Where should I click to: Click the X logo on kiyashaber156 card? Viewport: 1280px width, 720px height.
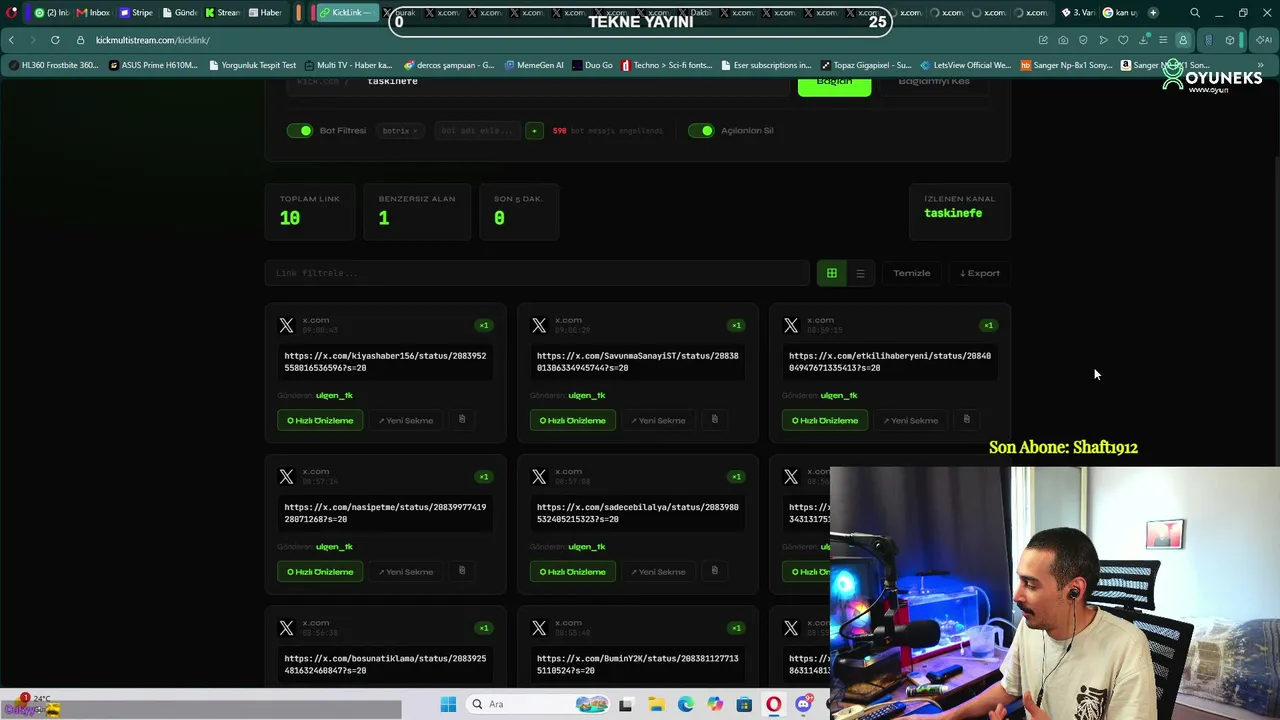(287, 325)
